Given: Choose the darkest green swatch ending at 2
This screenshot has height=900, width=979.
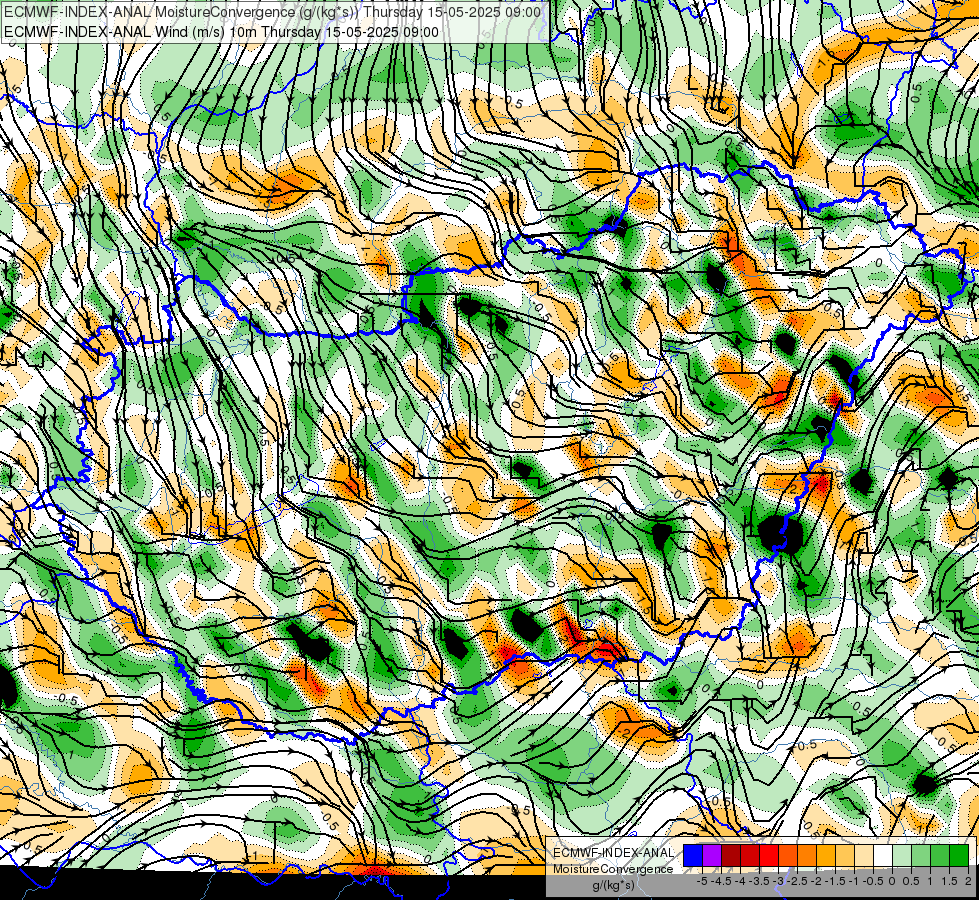Looking at the screenshot, I should point(959,855).
